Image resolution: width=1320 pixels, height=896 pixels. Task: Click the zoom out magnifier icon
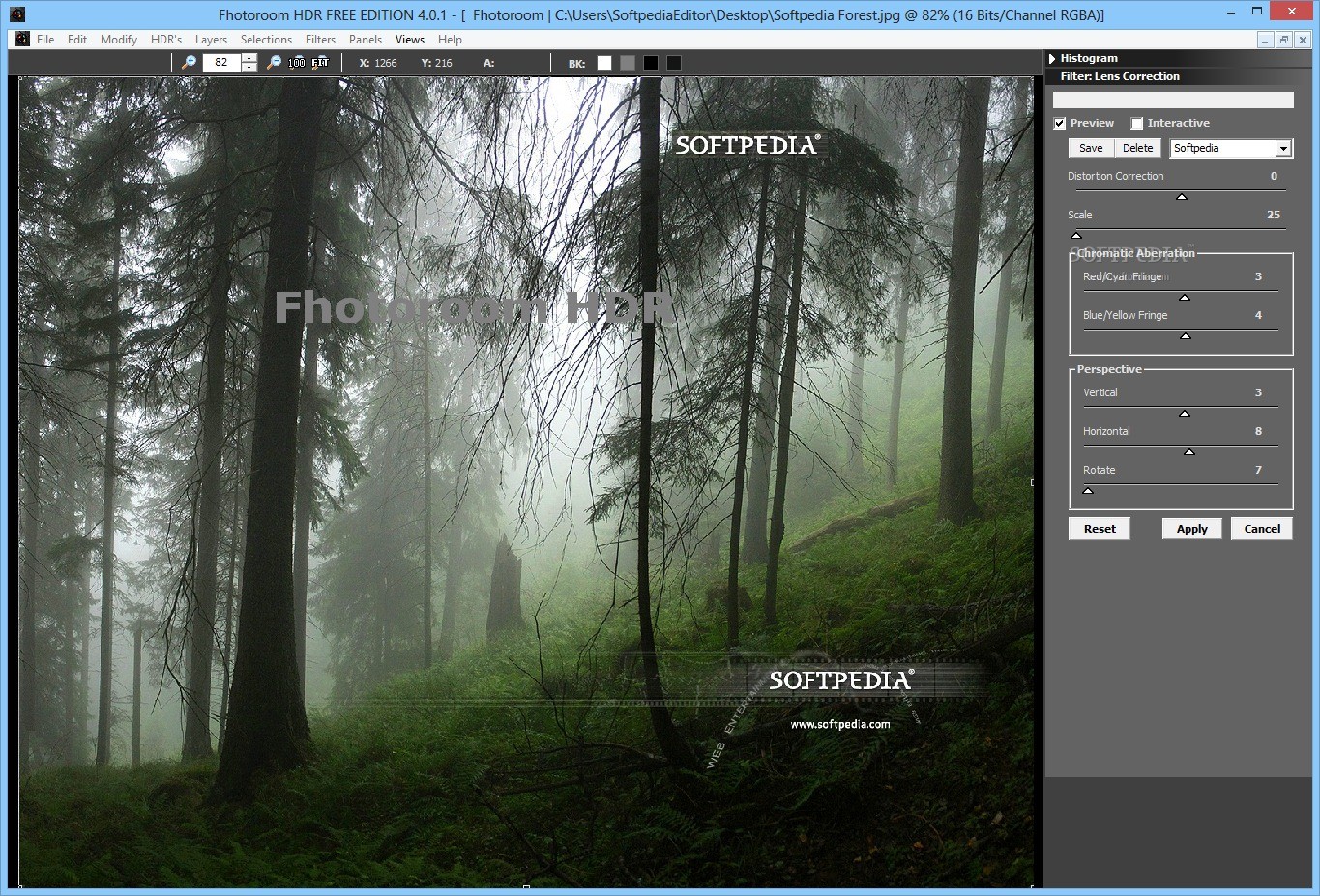click(274, 62)
